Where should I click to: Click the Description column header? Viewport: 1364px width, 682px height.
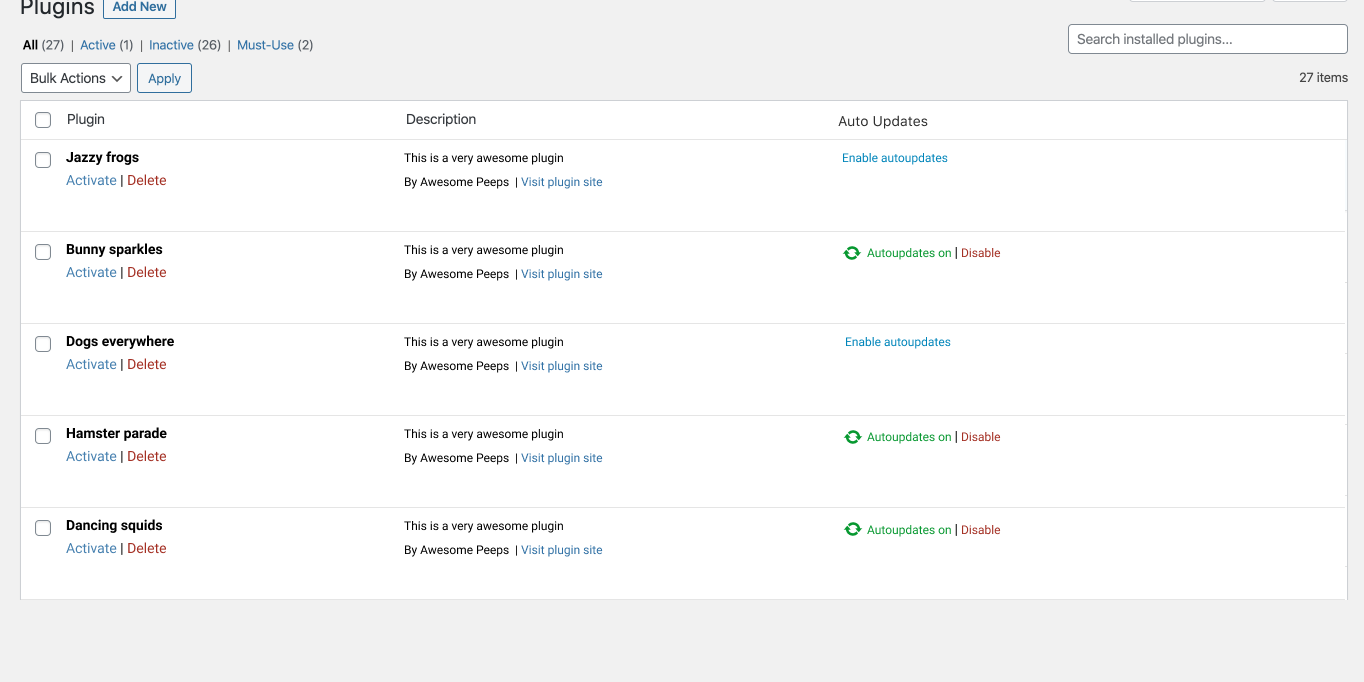click(x=441, y=119)
